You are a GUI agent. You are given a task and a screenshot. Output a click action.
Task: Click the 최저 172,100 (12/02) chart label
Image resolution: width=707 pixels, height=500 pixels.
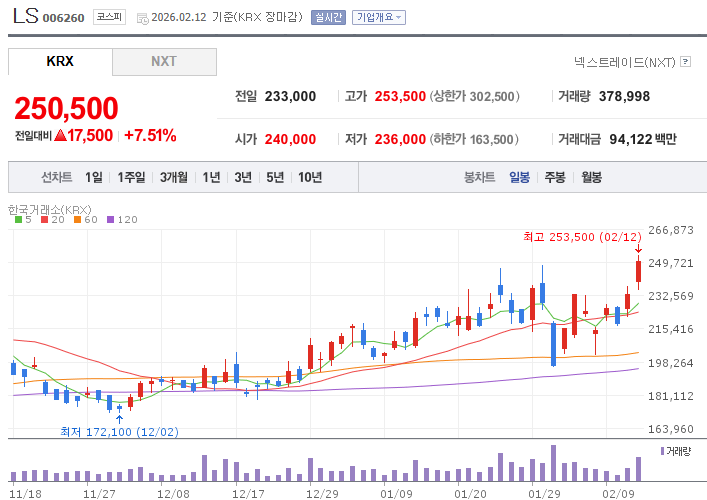[119, 432]
